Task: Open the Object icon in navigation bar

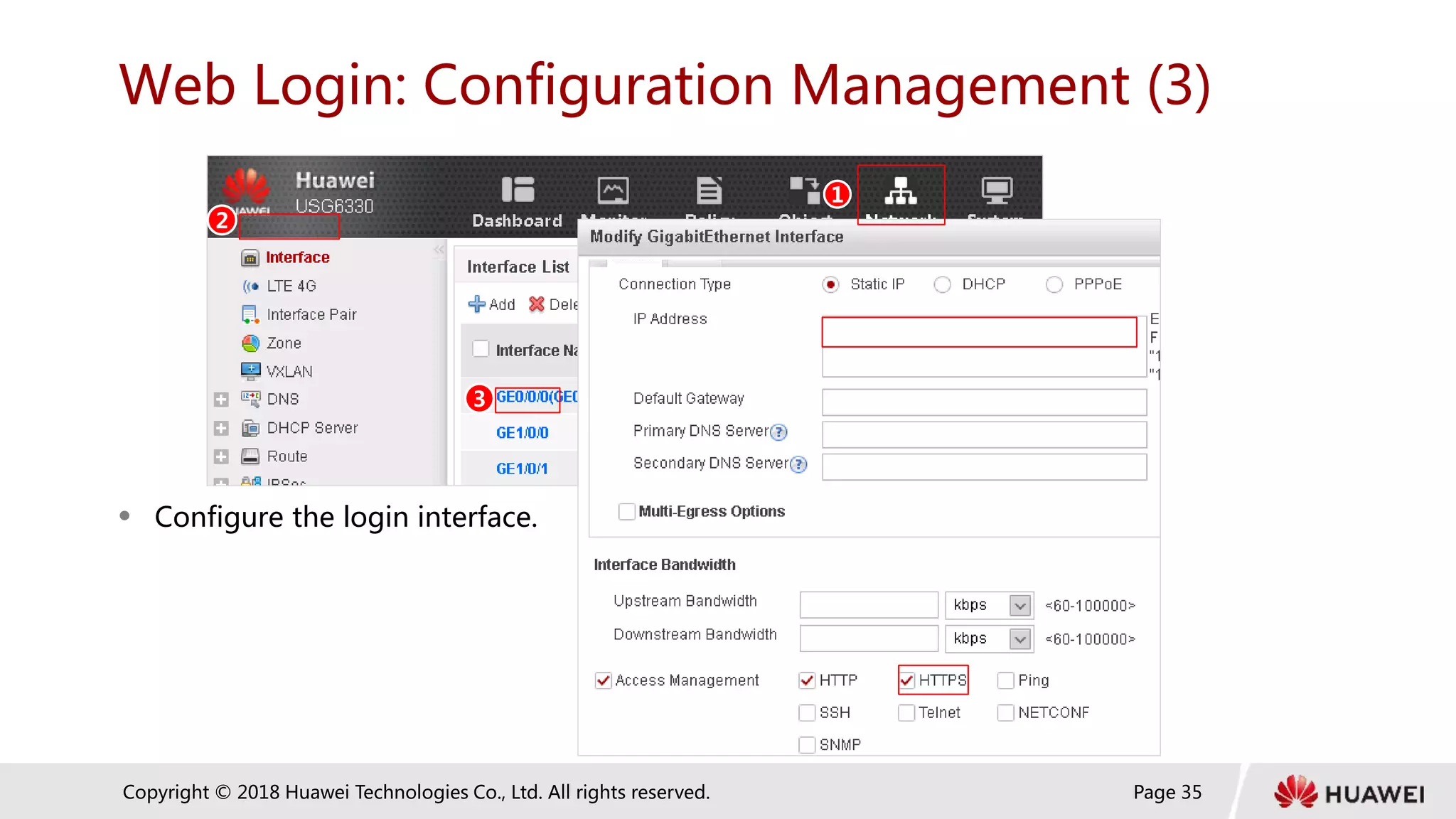Action: [x=805, y=190]
